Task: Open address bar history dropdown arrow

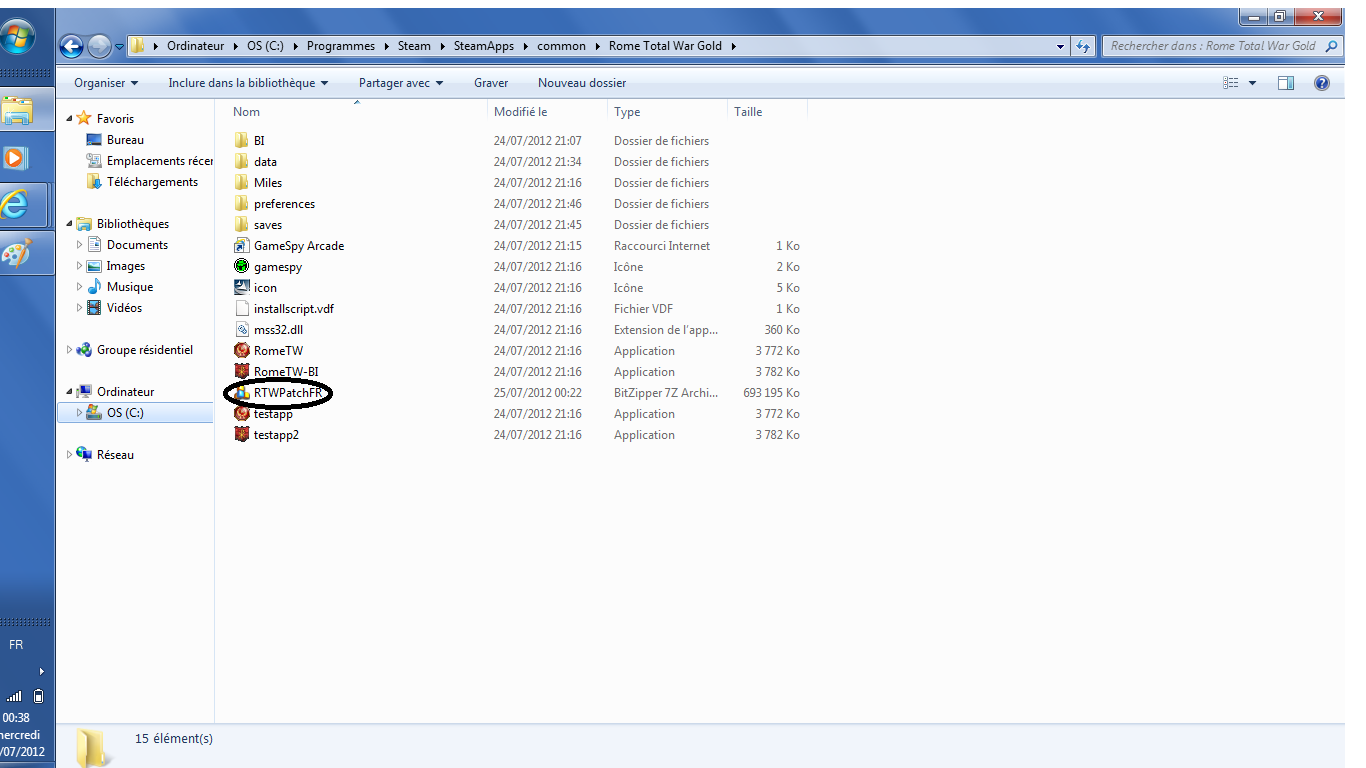Action: click(1061, 46)
